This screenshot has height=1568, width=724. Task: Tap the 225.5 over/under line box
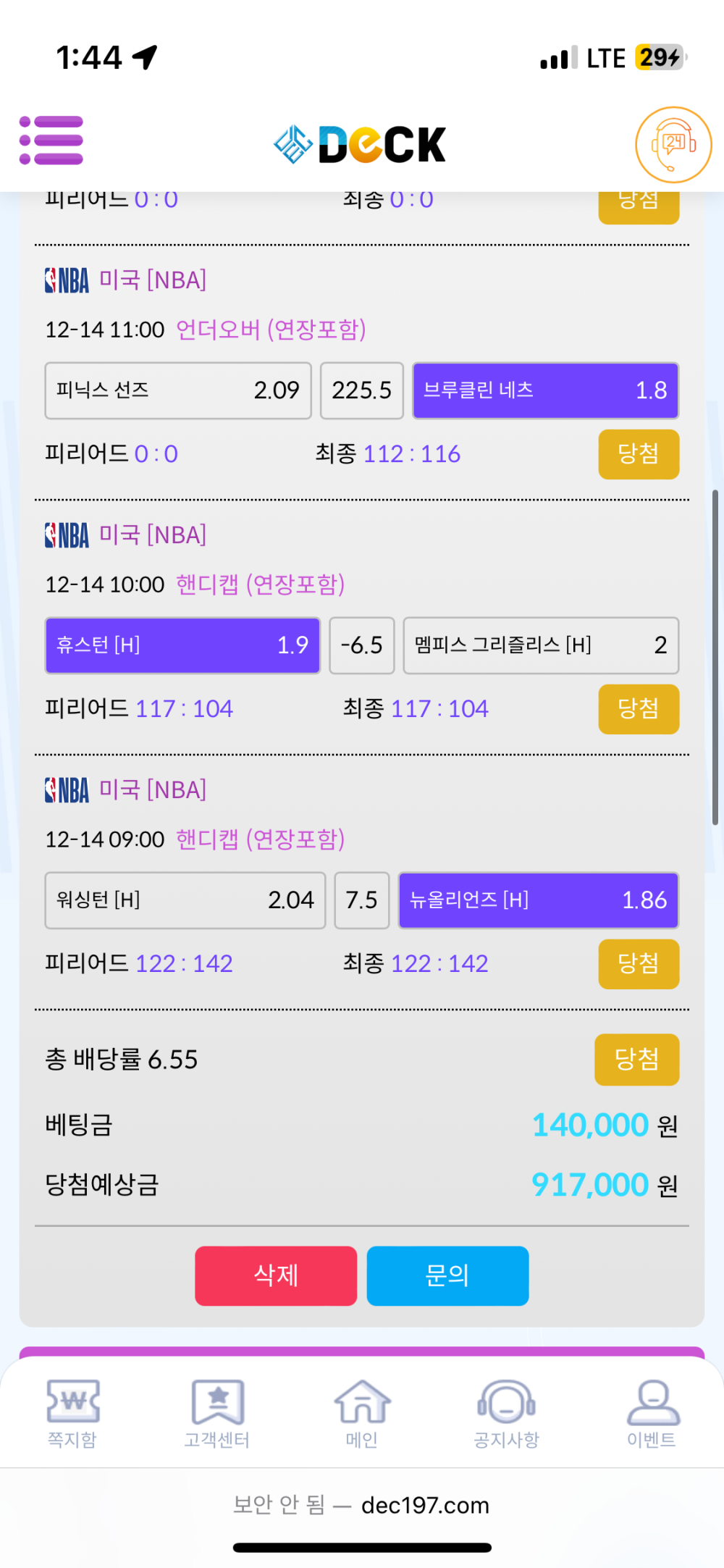[361, 390]
